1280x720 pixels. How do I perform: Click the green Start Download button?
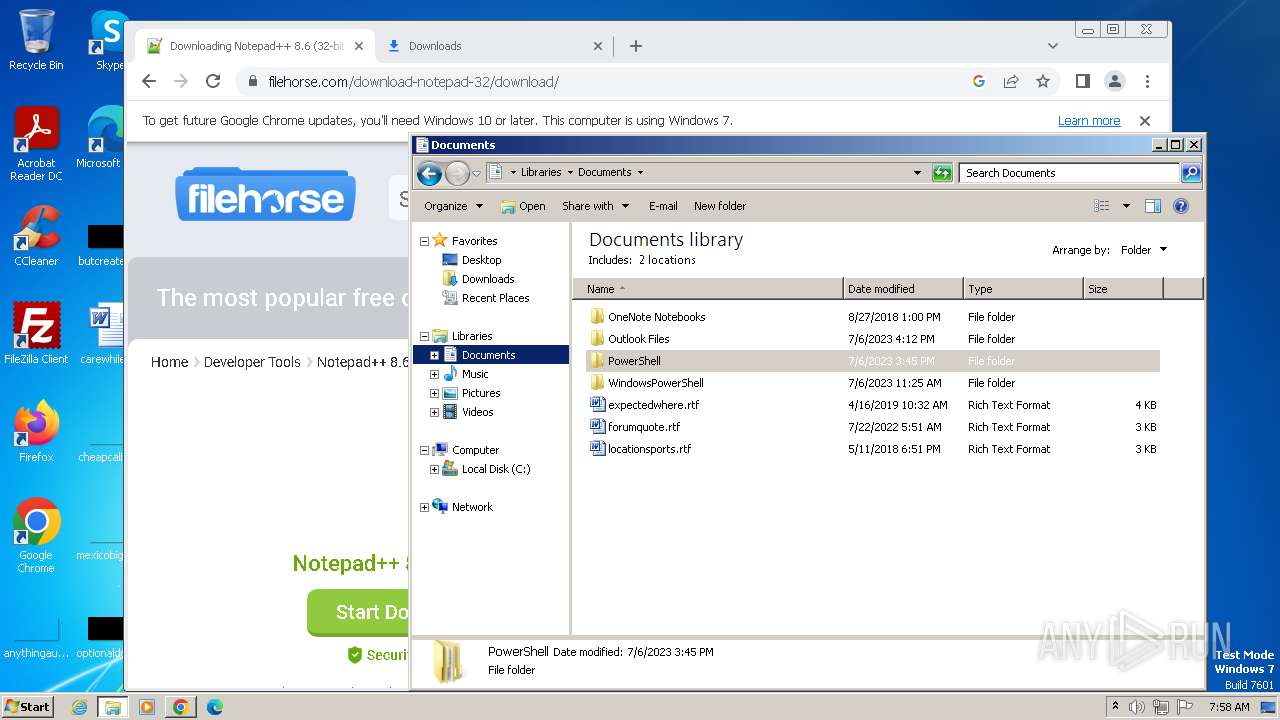pyautogui.click(x=358, y=612)
